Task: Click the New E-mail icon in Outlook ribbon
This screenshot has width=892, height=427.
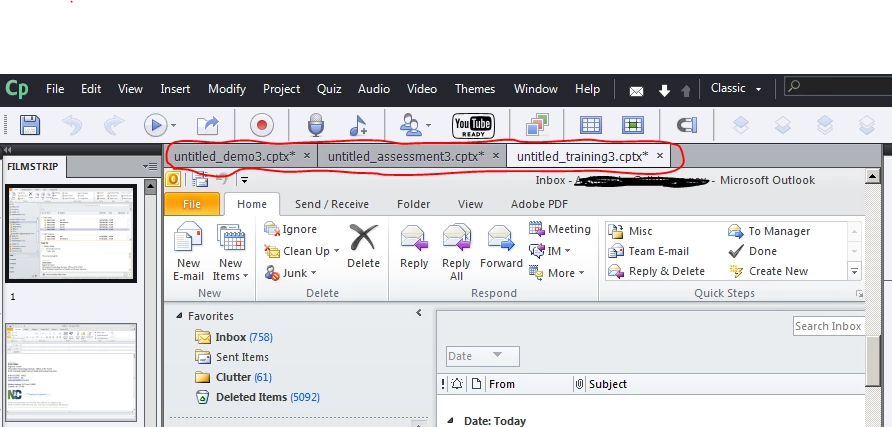Action: click(188, 238)
